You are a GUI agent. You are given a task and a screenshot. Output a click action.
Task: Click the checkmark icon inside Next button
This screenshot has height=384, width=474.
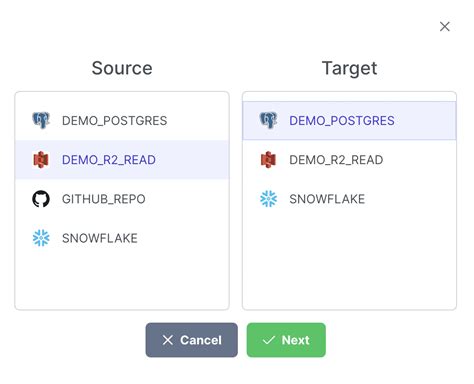pyautogui.click(x=269, y=340)
